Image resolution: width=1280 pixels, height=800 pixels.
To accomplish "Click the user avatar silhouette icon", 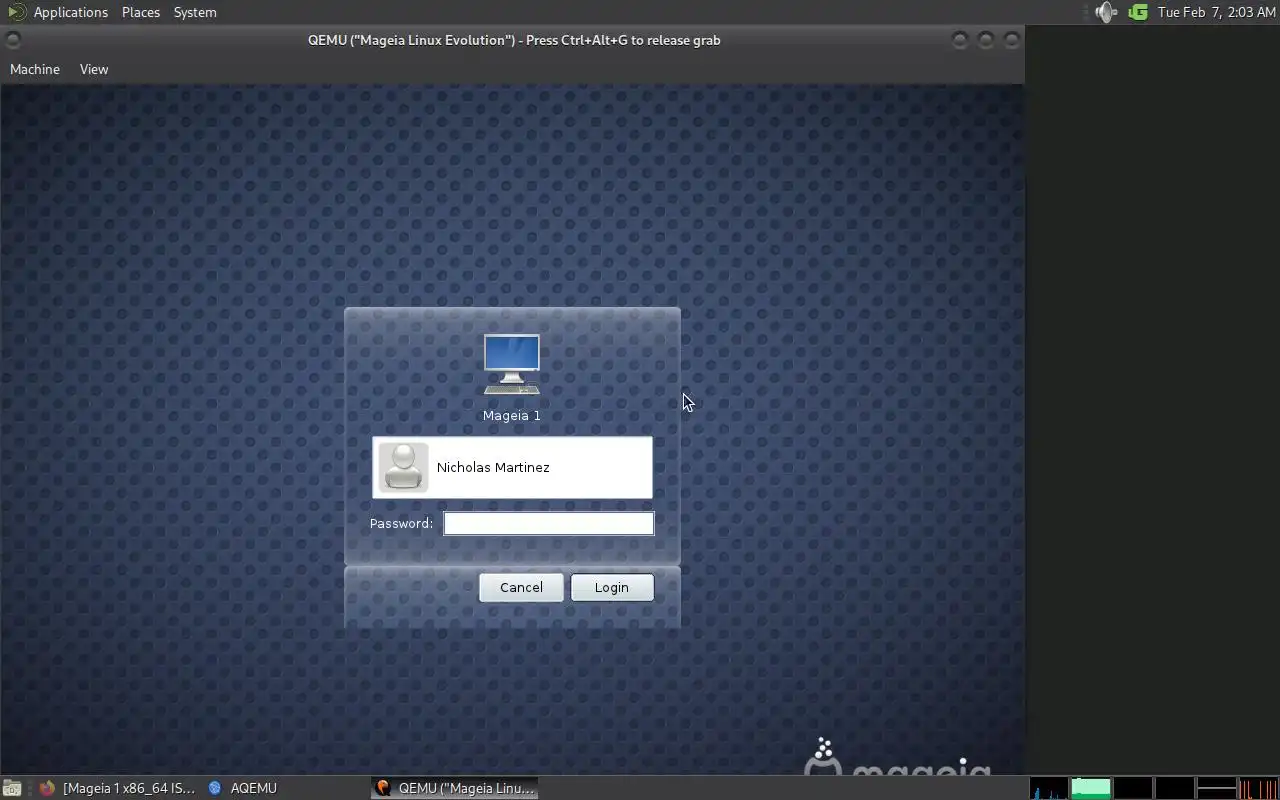I will pos(403,467).
